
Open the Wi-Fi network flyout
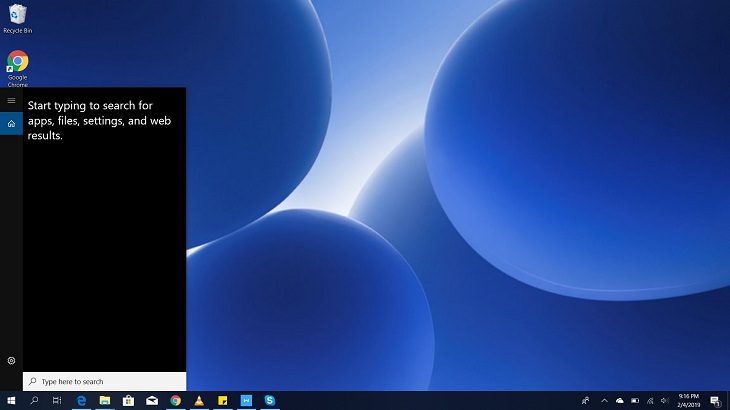[650, 401]
